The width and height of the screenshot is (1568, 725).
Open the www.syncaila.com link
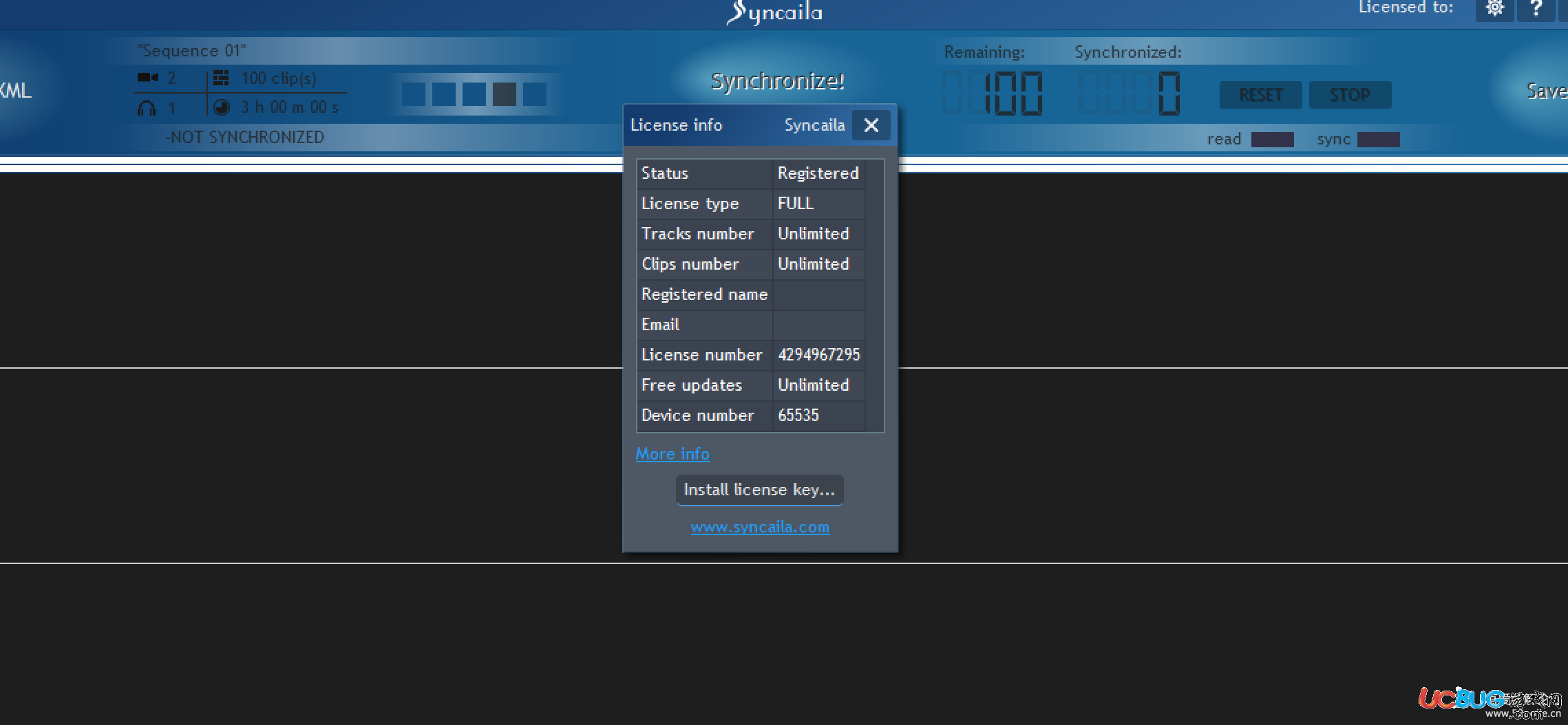(760, 527)
